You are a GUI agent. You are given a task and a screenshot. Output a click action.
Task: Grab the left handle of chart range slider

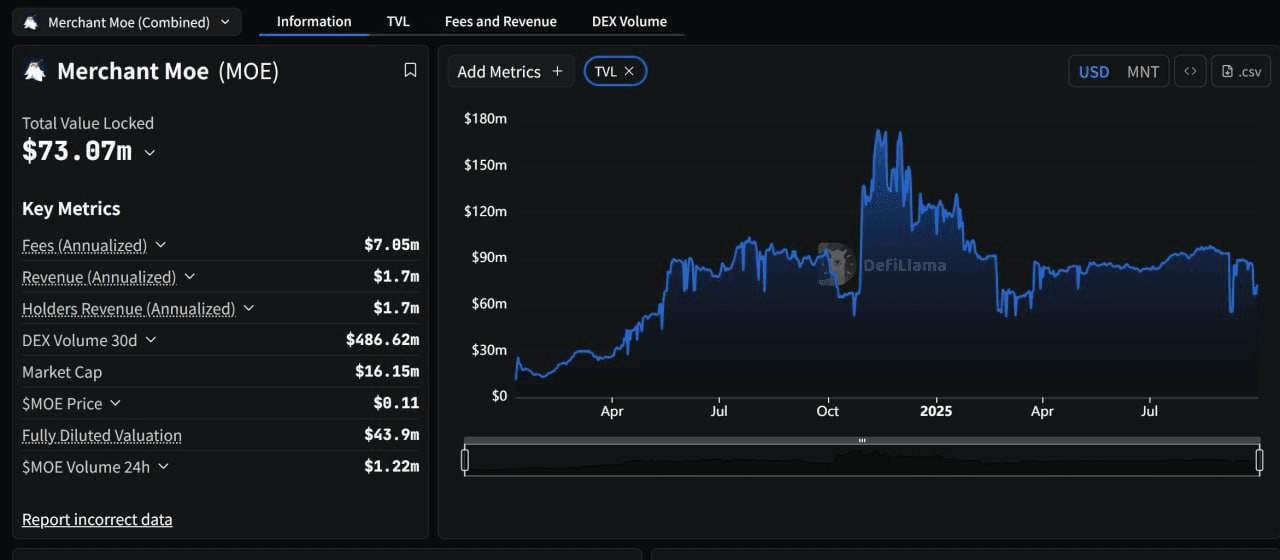[465, 460]
